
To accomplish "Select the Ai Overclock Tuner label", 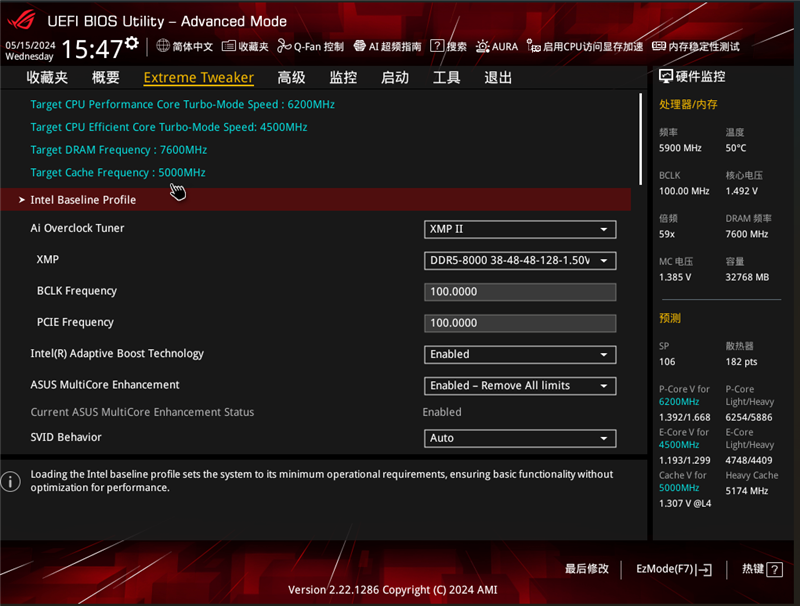I will pos(77,228).
